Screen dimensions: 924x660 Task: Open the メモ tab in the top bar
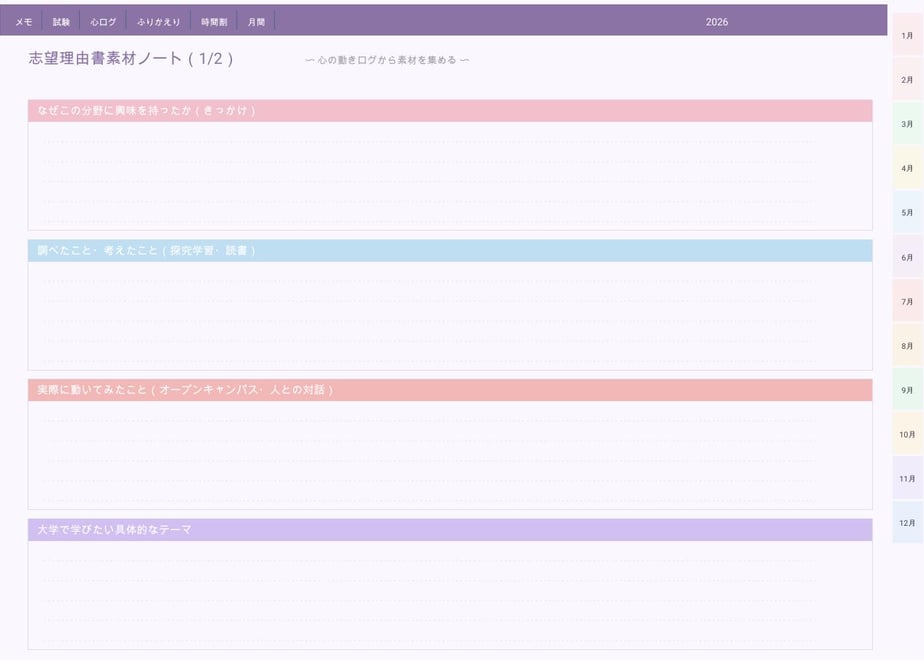[24, 22]
